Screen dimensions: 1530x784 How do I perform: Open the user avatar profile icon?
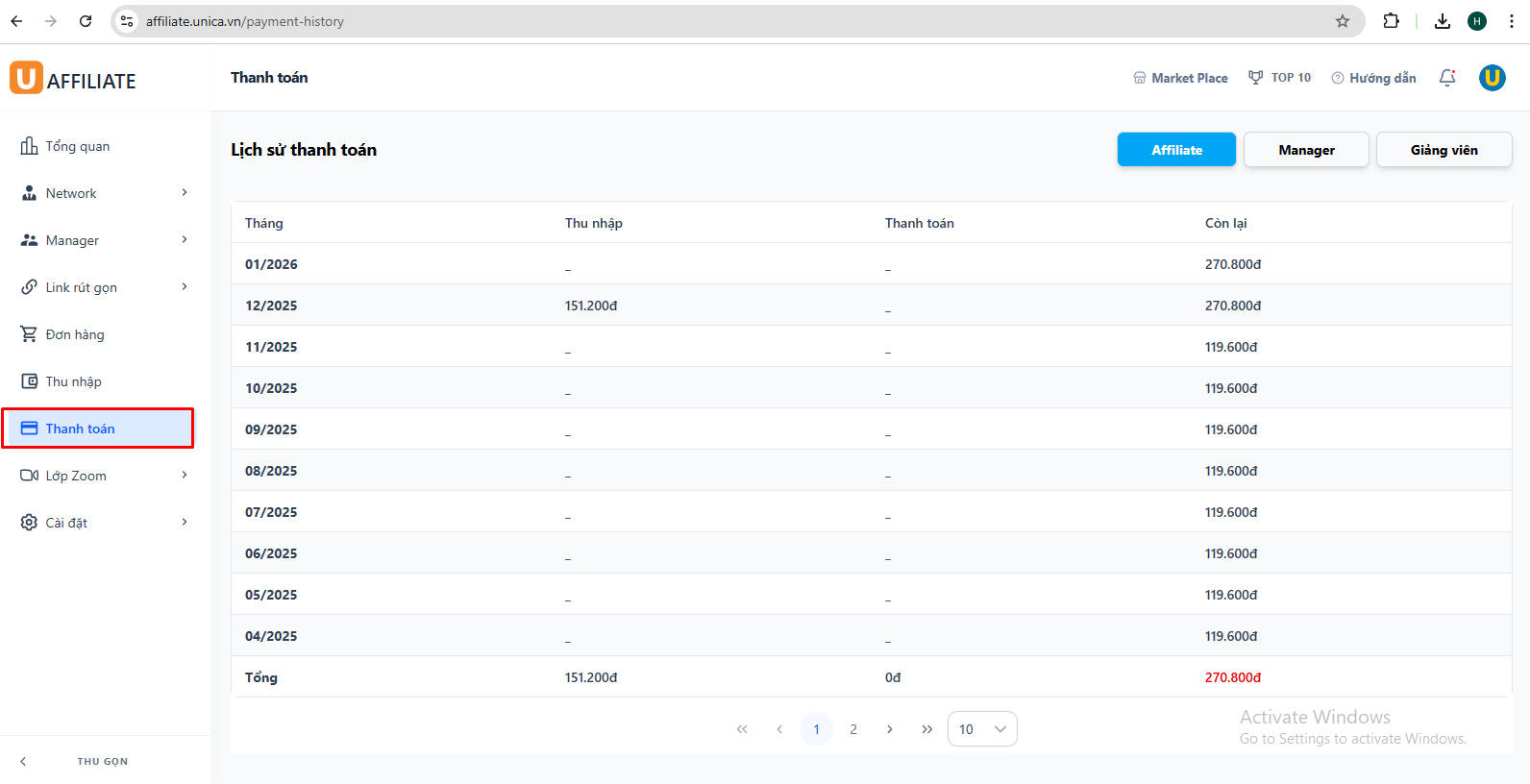click(x=1492, y=78)
